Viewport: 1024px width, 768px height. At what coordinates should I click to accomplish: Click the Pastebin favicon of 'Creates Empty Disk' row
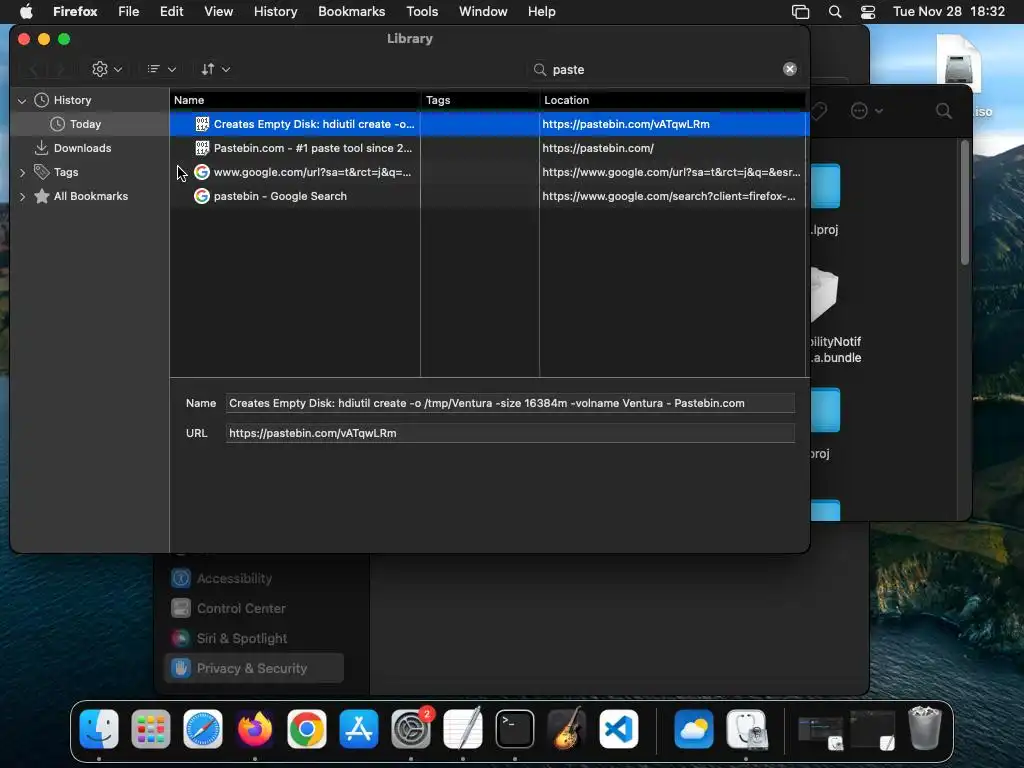click(x=202, y=124)
